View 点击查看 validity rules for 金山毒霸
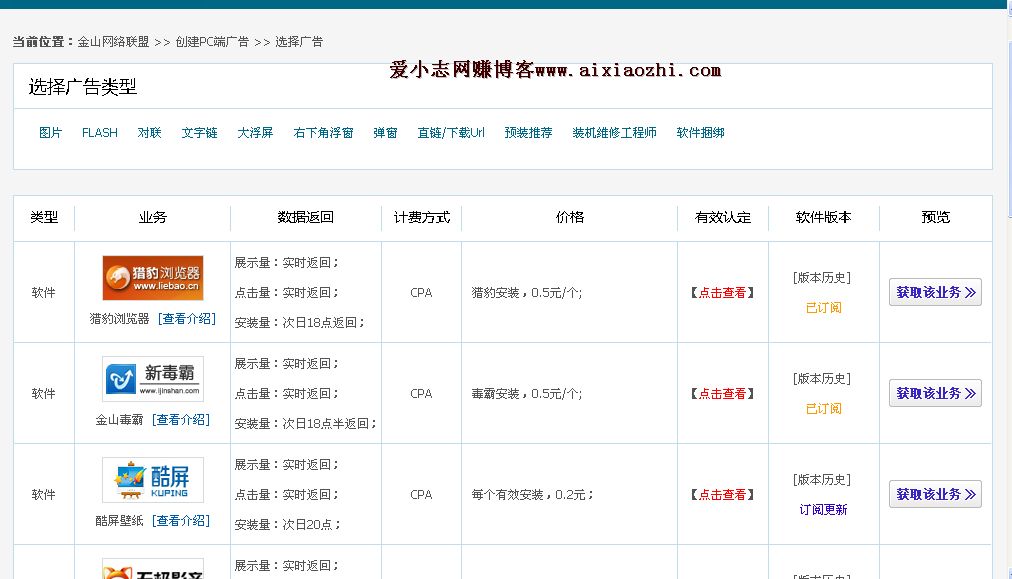Image resolution: width=1012 pixels, height=579 pixels. click(722, 393)
